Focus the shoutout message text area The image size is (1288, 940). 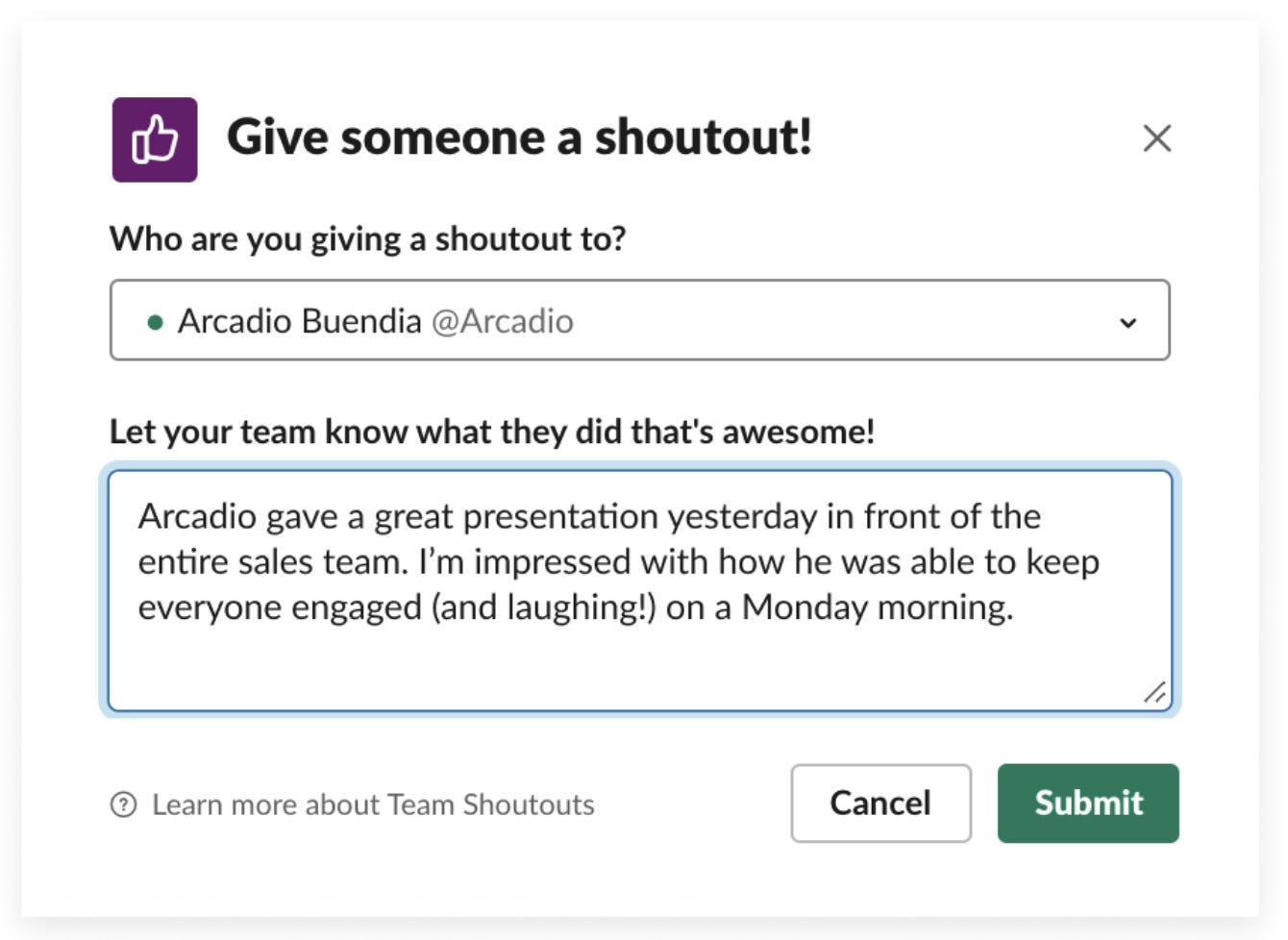[640, 591]
